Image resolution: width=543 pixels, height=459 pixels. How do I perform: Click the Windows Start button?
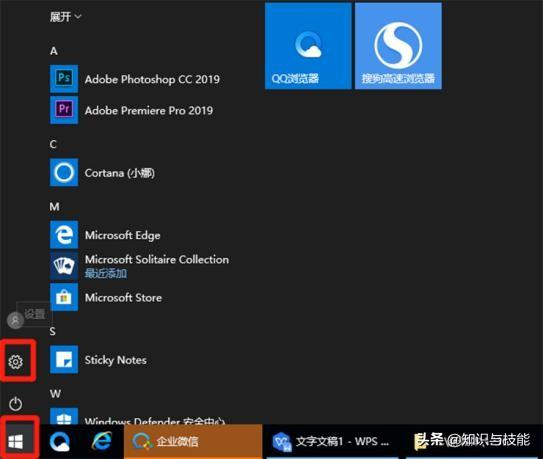(16, 441)
